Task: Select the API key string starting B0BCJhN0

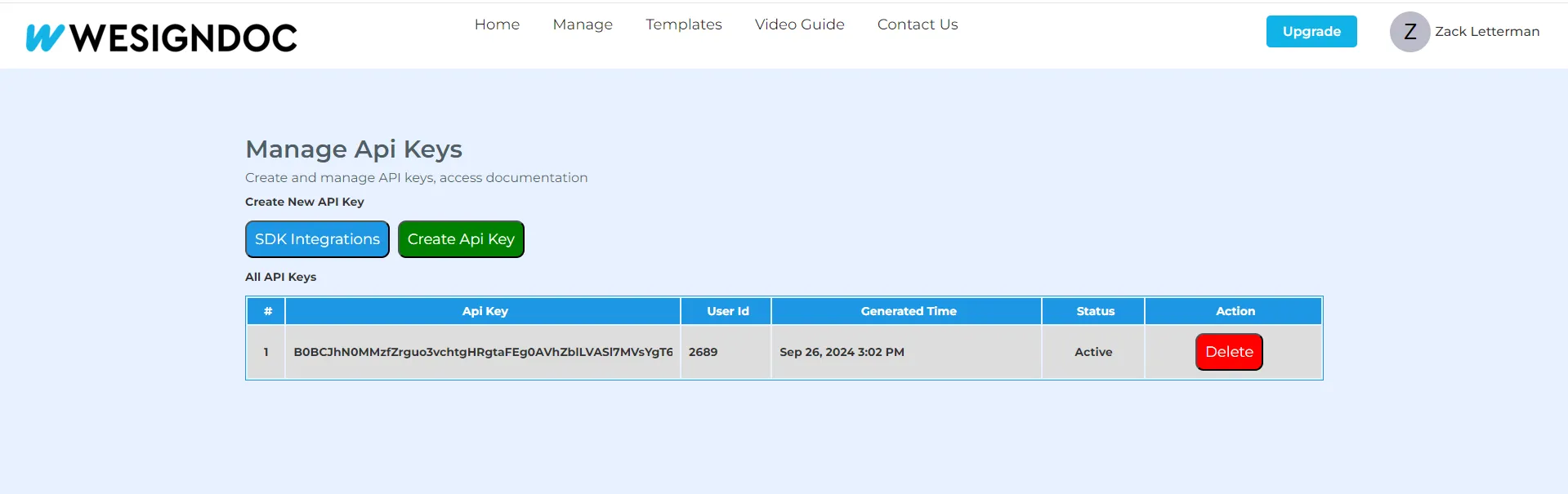Action: (x=483, y=352)
